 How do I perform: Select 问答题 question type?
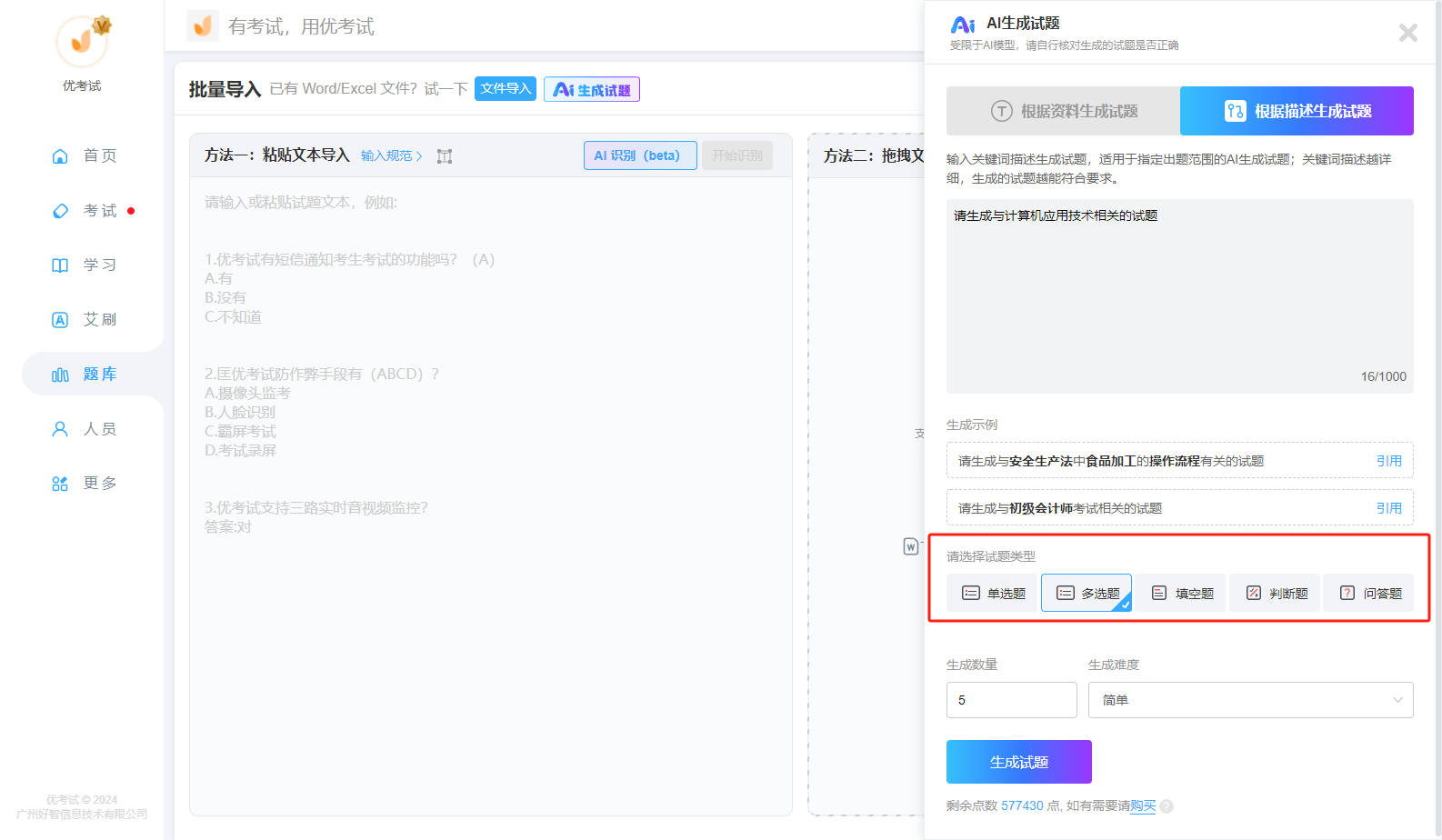(x=1368, y=593)
